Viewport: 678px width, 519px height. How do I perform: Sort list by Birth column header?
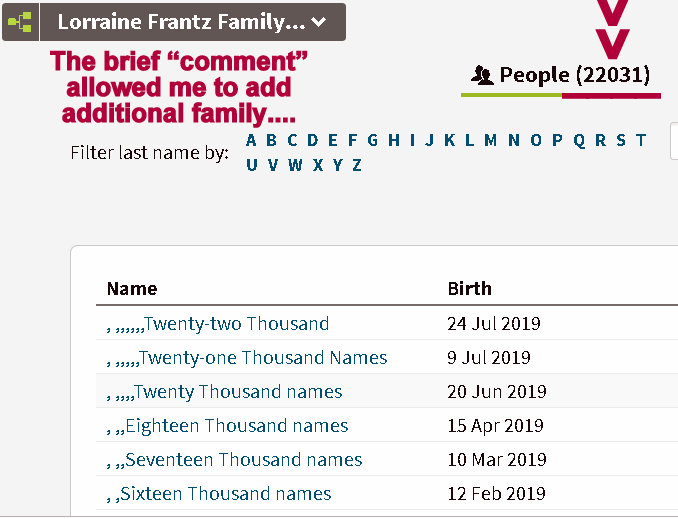[469, 289]
